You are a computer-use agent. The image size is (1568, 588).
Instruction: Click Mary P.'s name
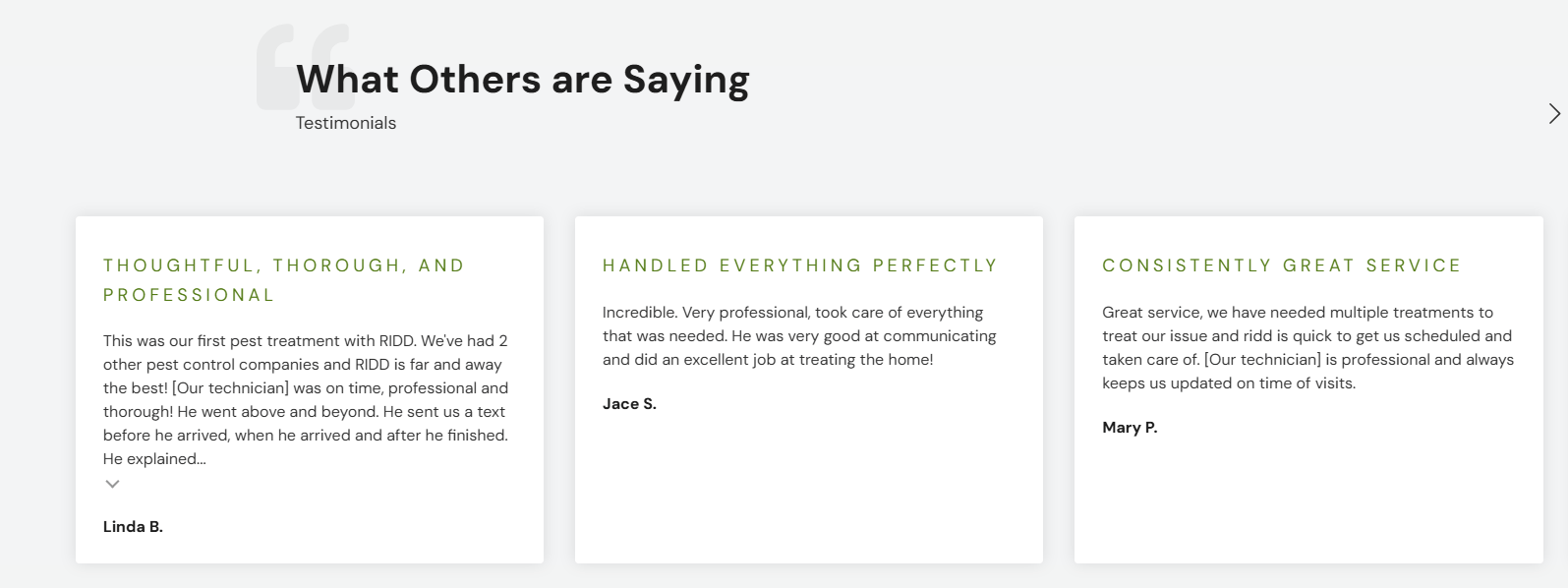(1131, 428)
